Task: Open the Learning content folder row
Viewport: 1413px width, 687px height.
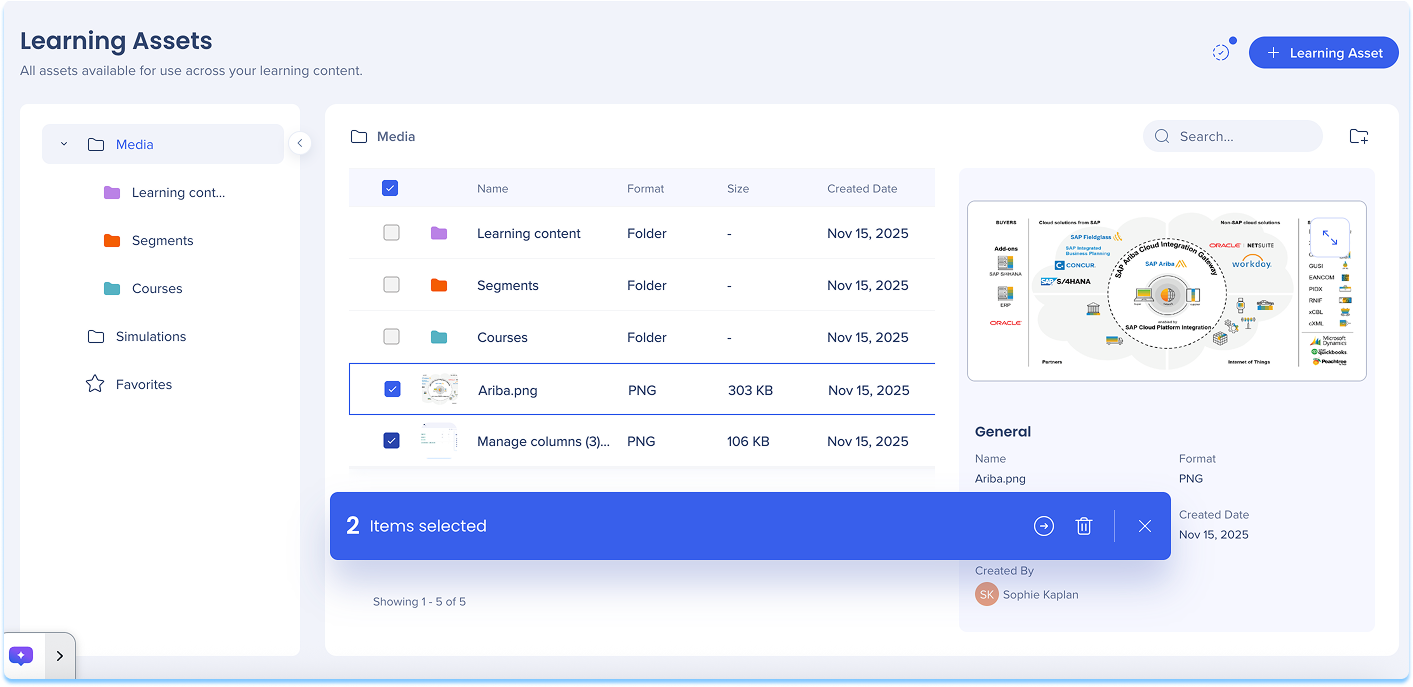Action: coord(528,234)
